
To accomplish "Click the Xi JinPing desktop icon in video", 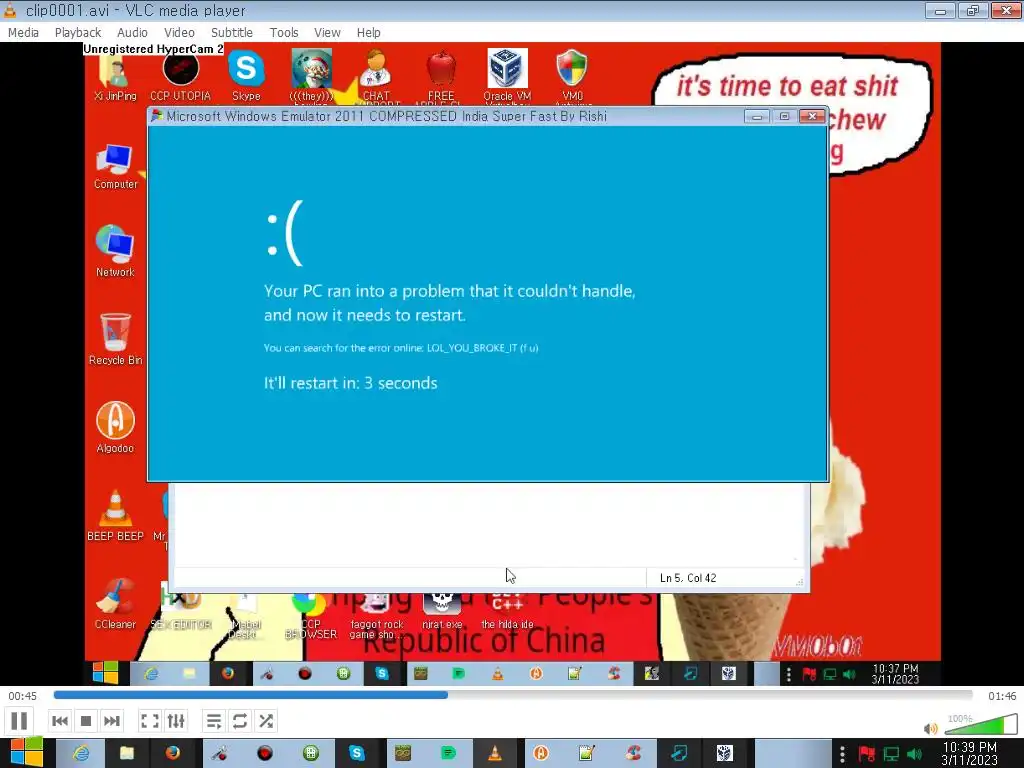I will [116, 76].
